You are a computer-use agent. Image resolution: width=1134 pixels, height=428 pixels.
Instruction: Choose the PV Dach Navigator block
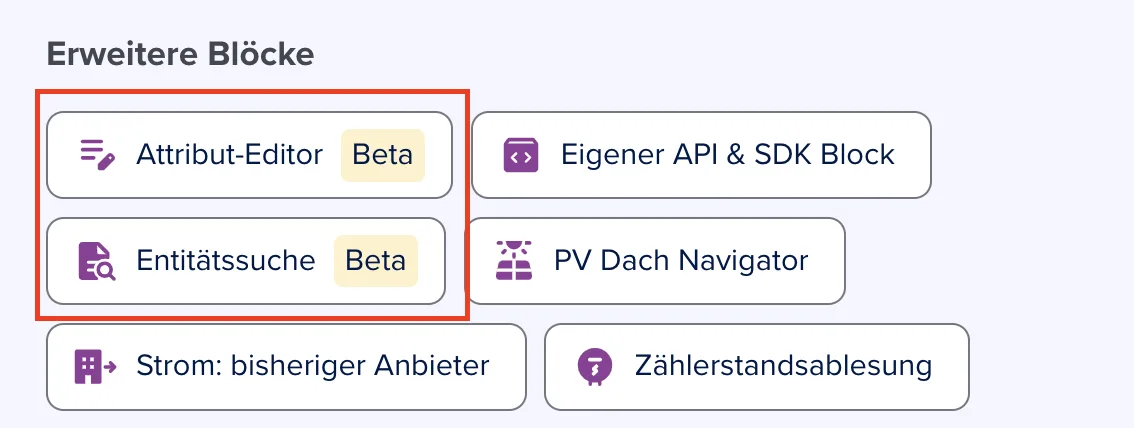coord(655,261)
